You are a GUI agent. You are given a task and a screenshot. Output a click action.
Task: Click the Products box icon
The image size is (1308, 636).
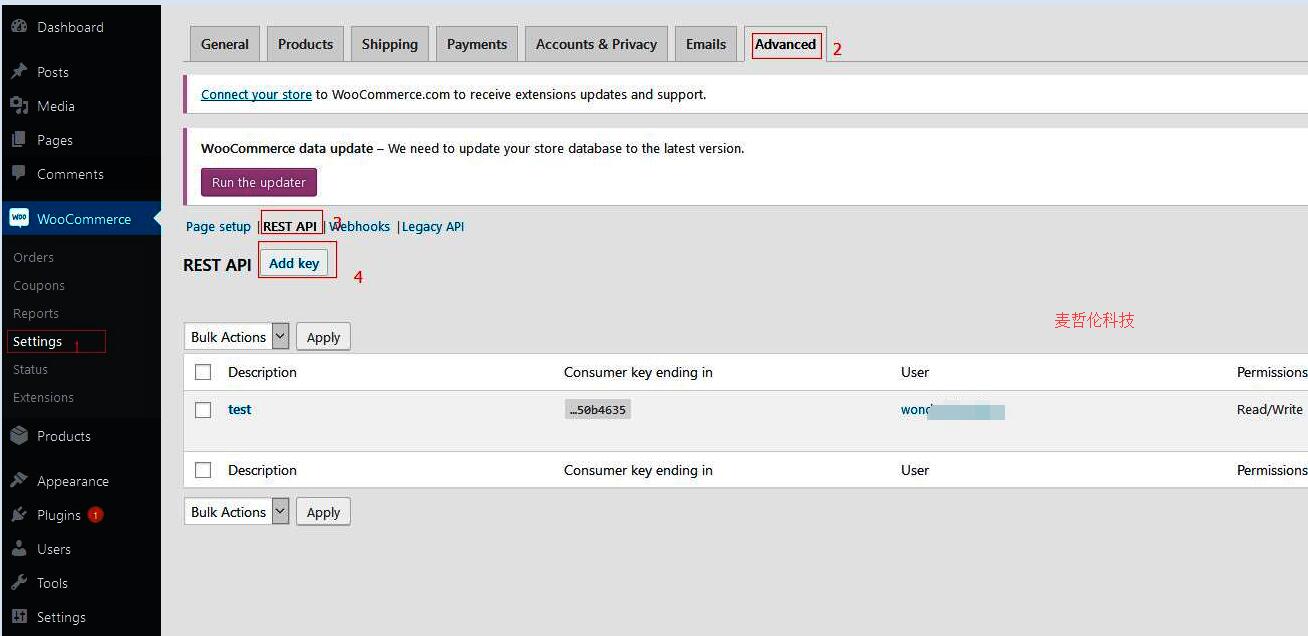point(19,436)
